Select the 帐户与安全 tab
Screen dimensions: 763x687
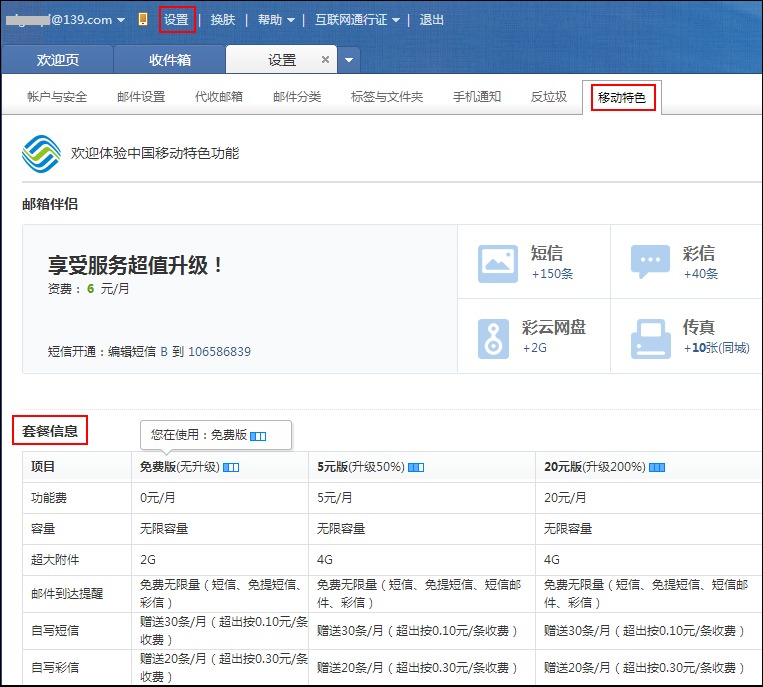pyautogui.click(x=57, y=97)
